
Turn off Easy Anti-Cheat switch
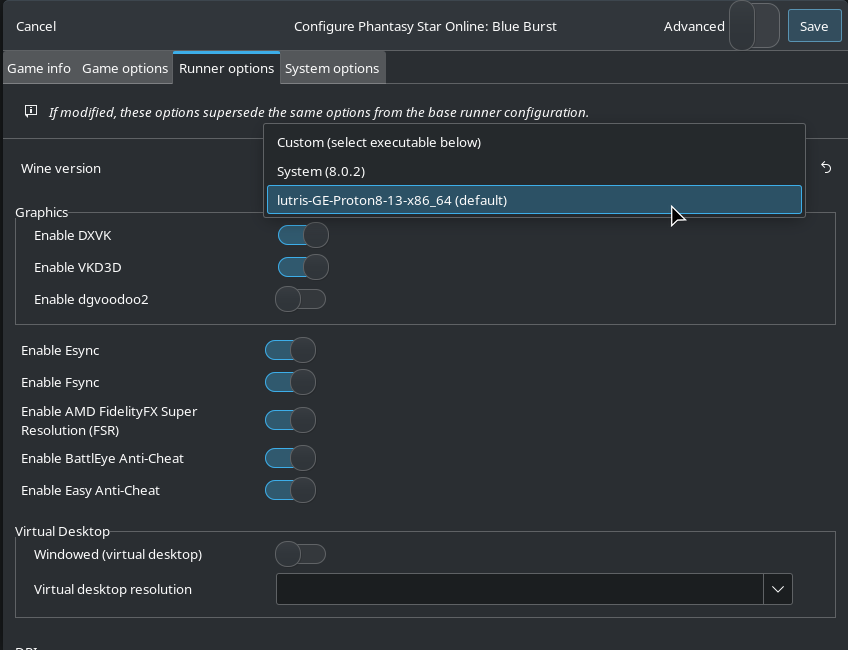290,490
